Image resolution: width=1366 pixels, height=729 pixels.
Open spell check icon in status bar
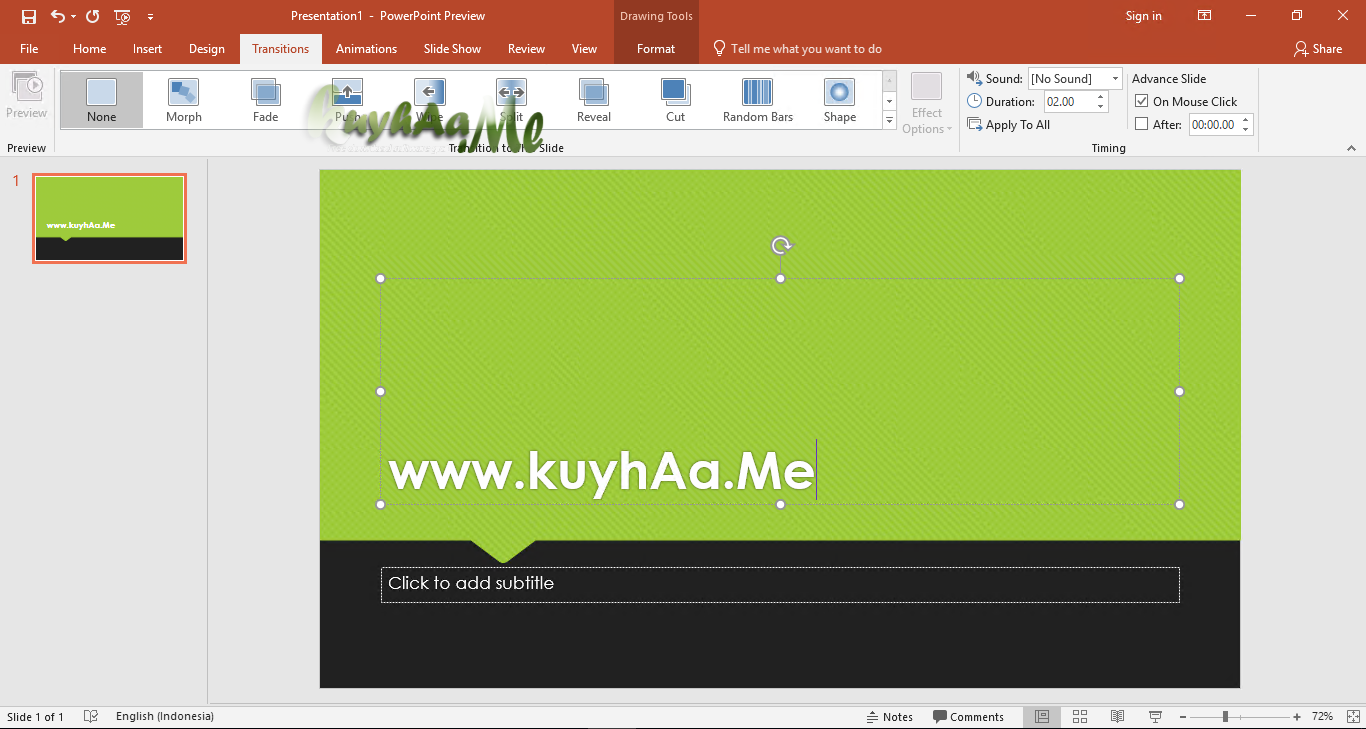tap(91, 716)
